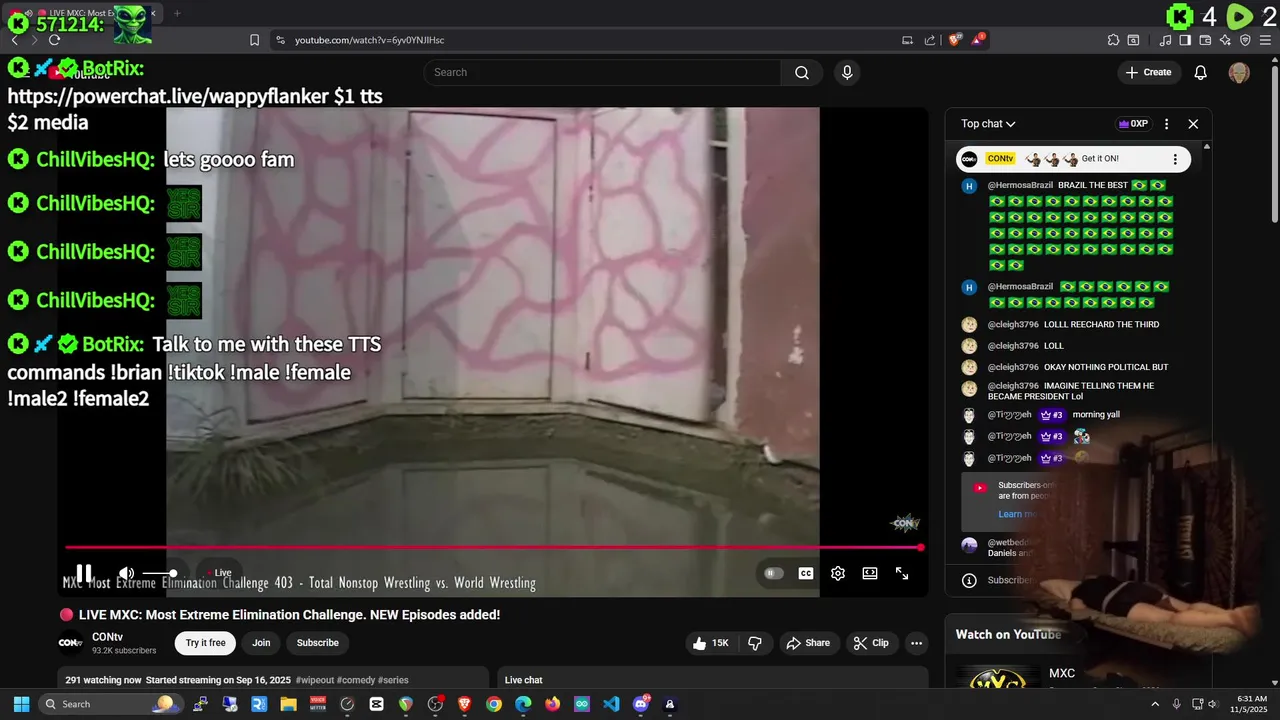Pause the live video
This screenshot has height=720, width=1280.
(x=84, y=573)
